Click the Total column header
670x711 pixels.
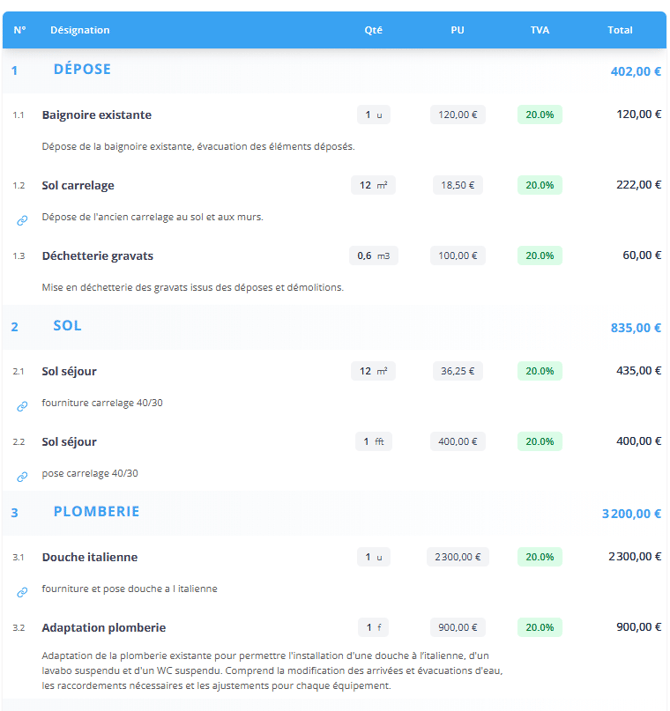(619, 30)
